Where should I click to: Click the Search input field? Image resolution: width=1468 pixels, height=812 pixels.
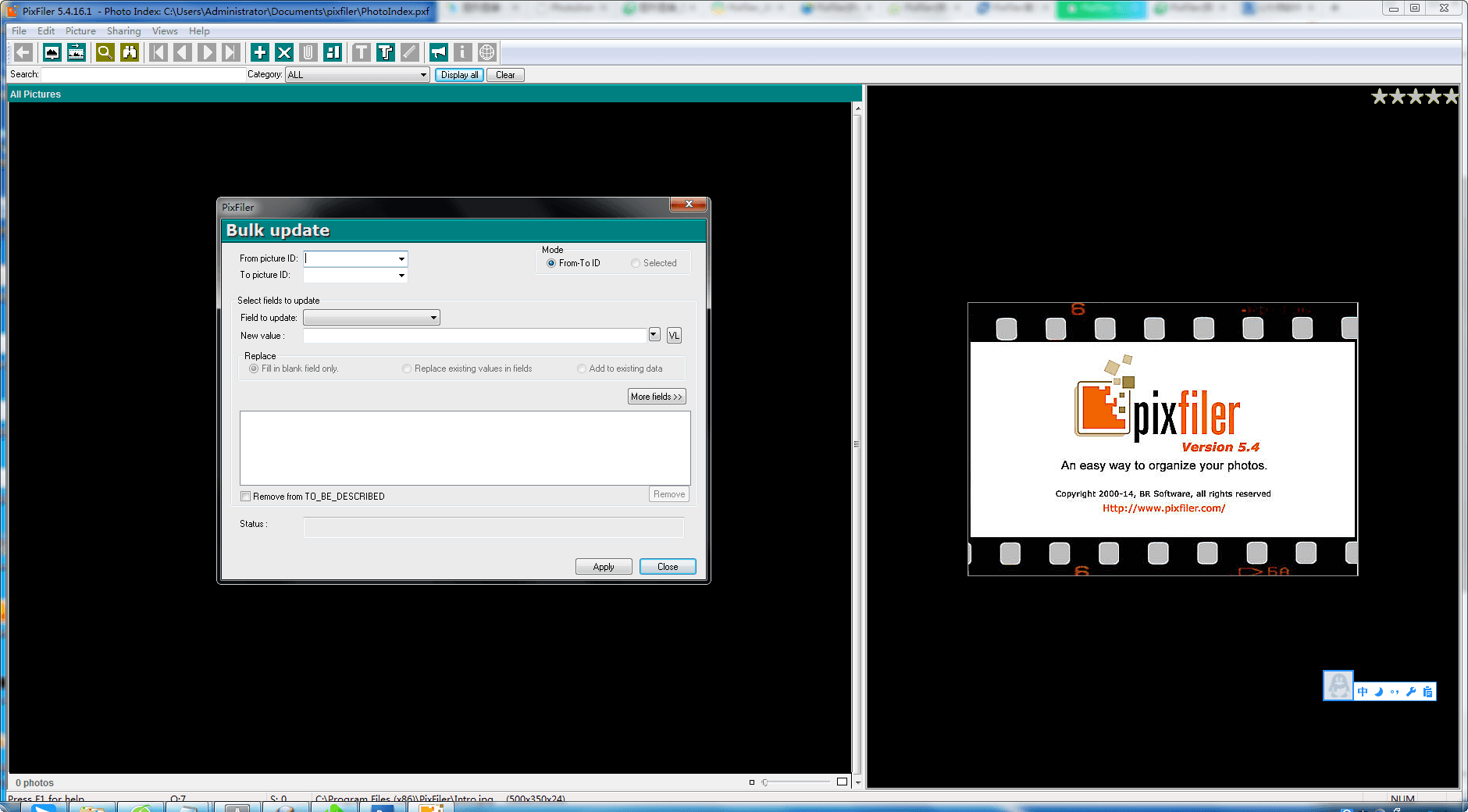(x=144, y=74)
